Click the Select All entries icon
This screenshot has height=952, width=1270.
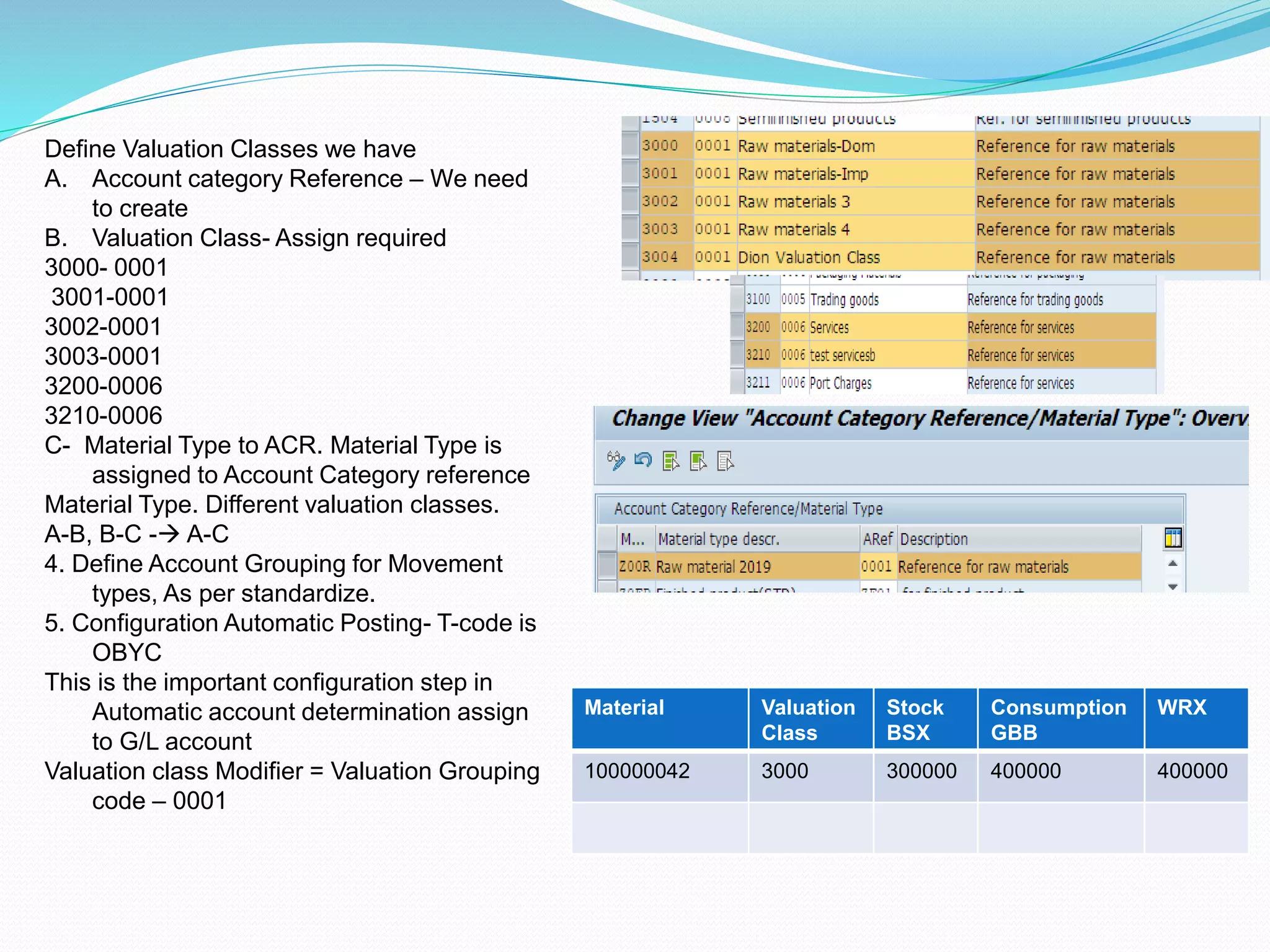click(x=671, y=461)
